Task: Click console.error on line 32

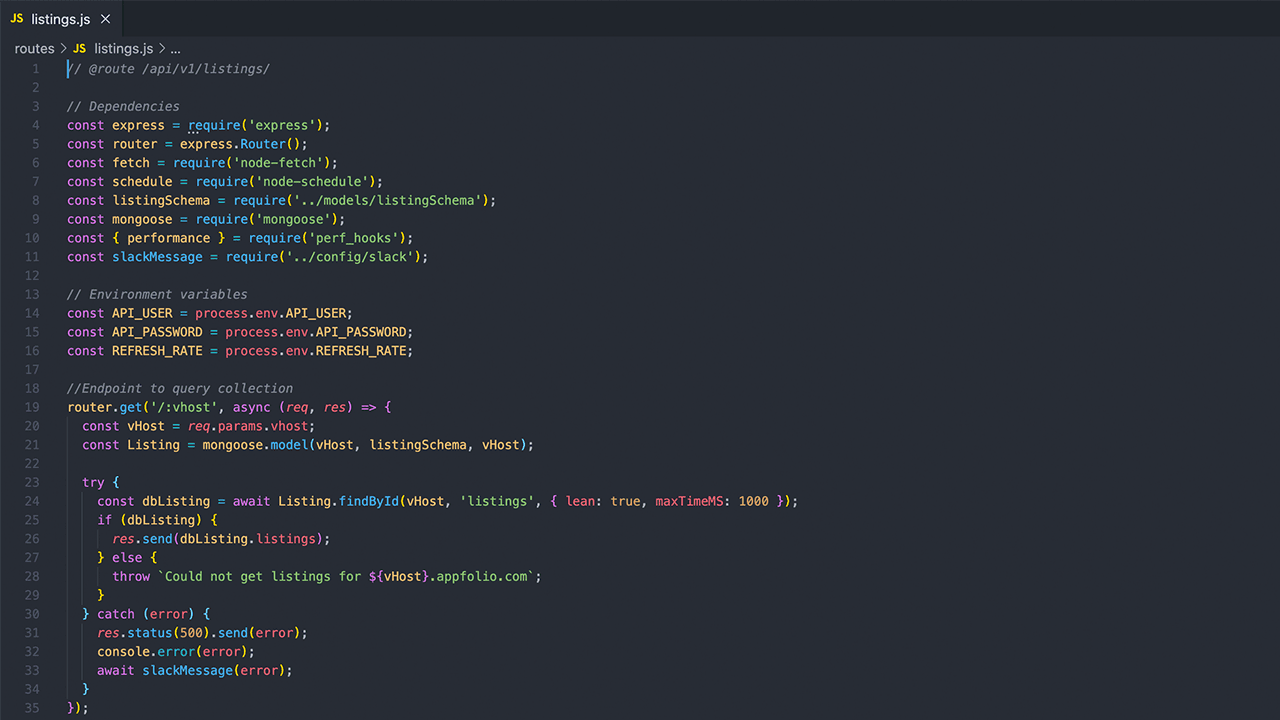Action: tap(145, 651)
